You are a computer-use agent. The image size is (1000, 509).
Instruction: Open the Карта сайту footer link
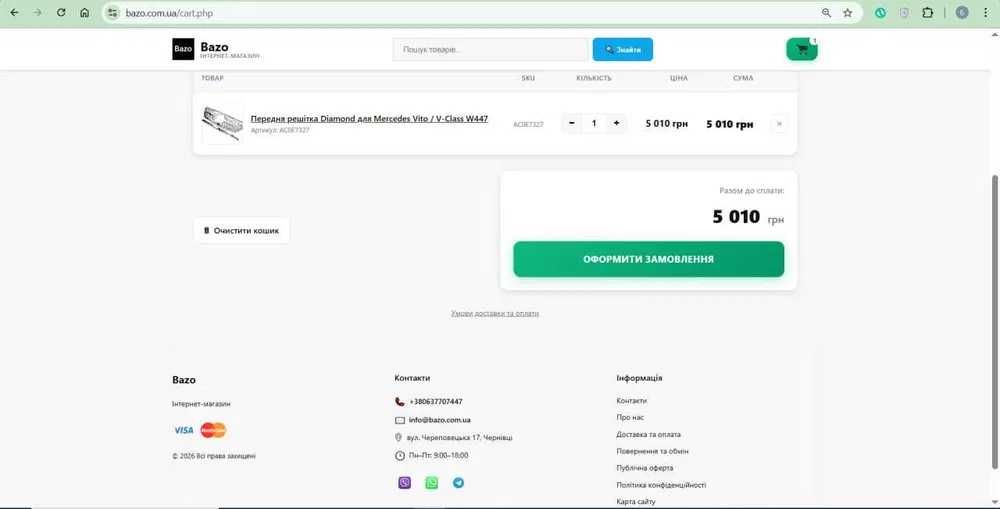(x=636, y=501)
